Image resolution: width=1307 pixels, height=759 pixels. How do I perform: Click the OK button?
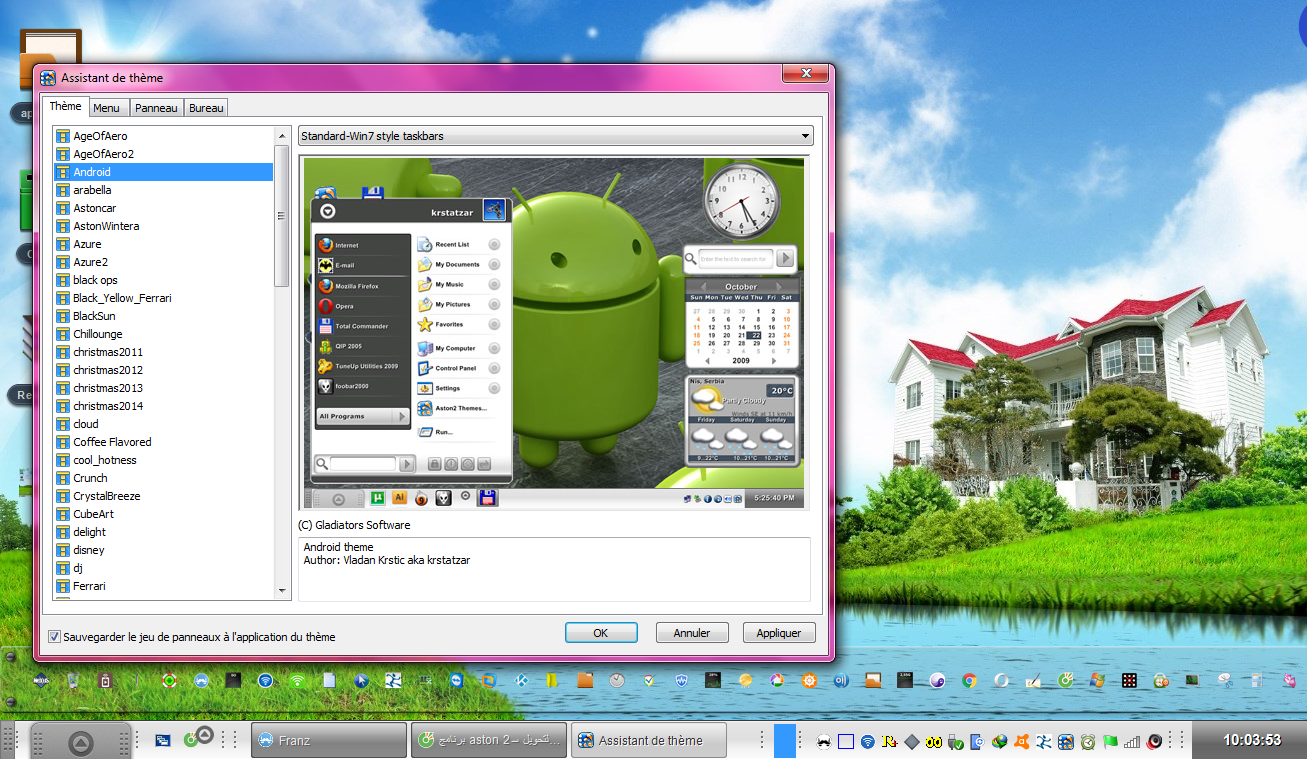(601, 633)
